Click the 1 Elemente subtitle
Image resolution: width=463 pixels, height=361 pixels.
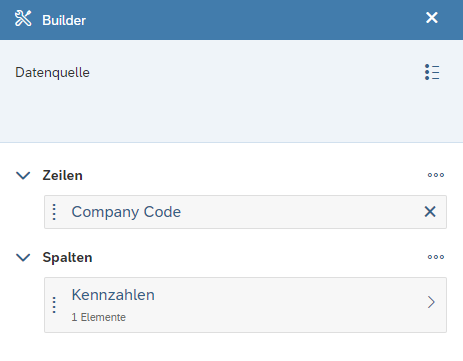coord(98,317)
